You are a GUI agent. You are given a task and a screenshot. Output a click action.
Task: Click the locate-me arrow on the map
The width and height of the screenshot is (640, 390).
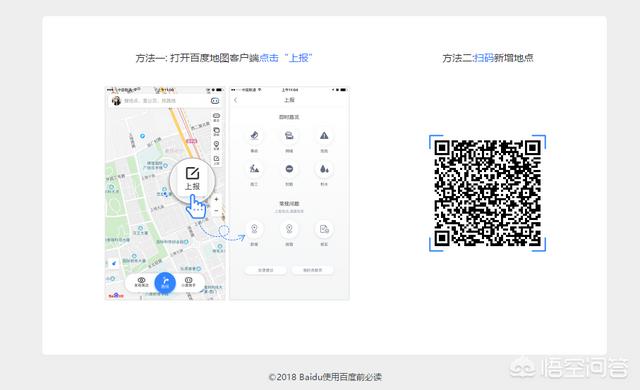pyautogui.click(x=114, y=263)
